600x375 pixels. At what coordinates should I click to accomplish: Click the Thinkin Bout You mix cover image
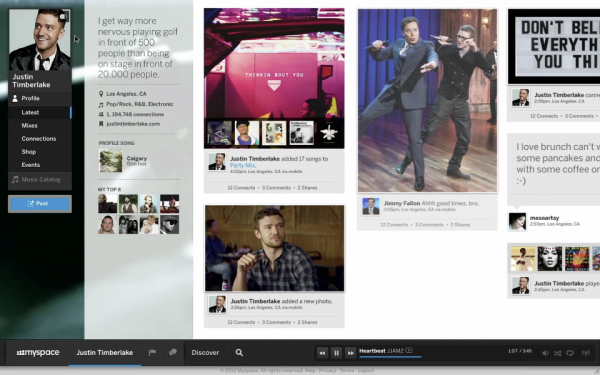point(274,63)
